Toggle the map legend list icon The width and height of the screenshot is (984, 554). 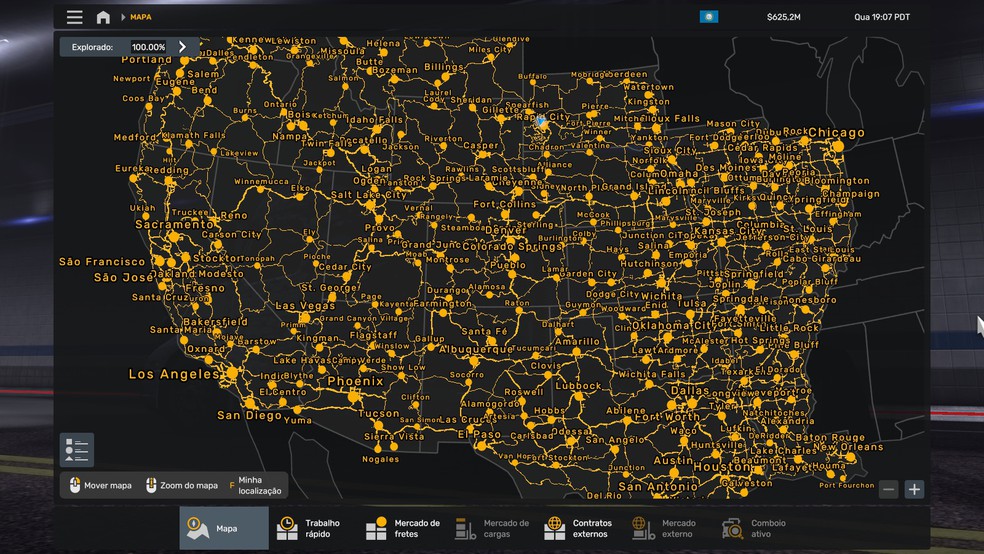(x=77, y=449)
